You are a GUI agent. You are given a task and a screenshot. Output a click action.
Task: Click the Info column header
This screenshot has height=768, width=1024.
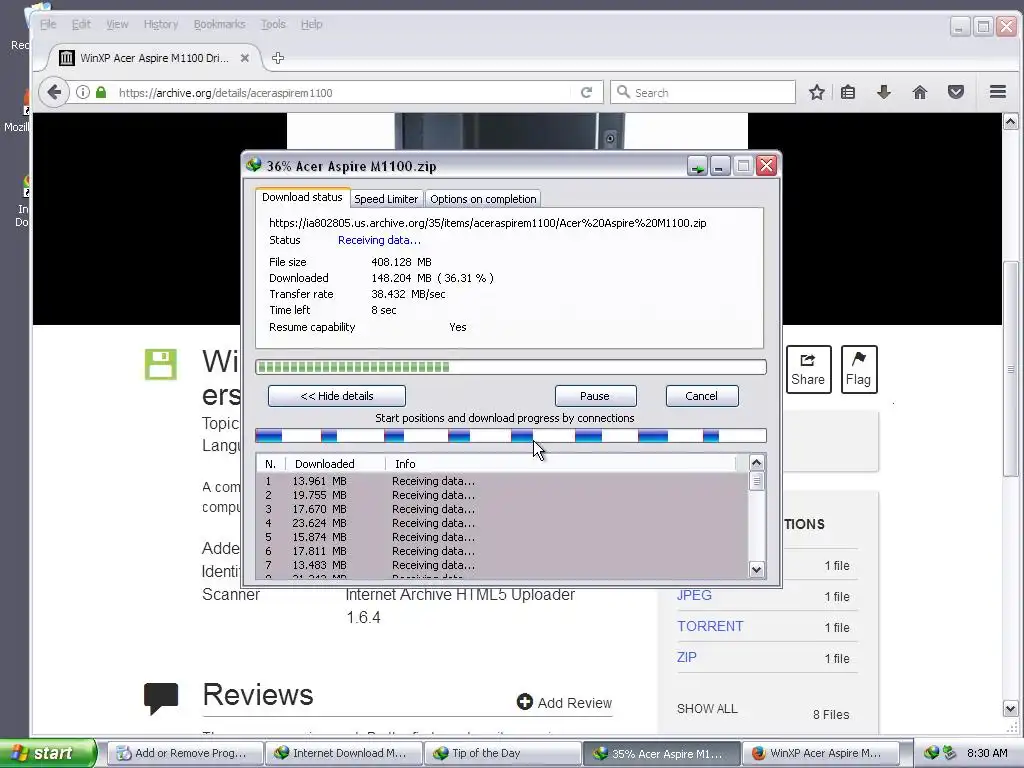pos(560,464)
